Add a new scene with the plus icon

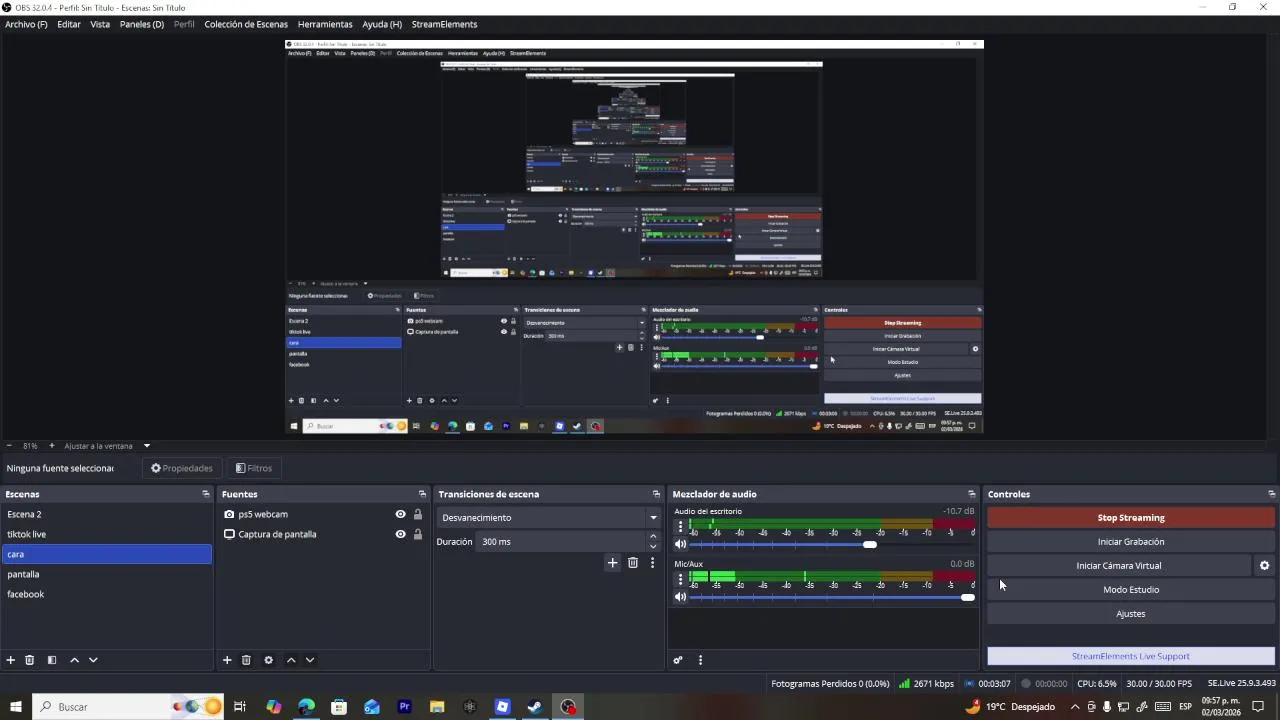pos(11,660)
